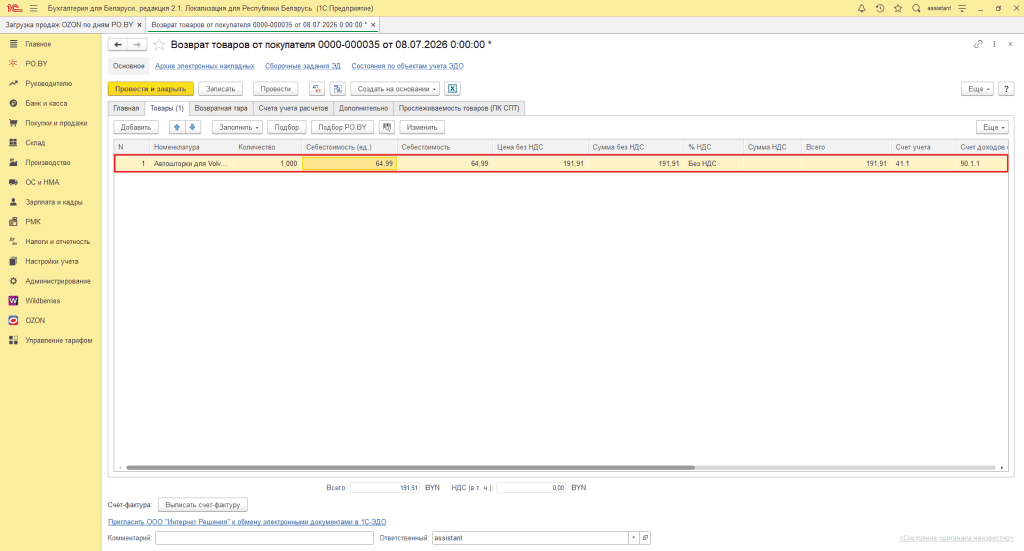Open the main hamburger menu
The height and width of the screenshot is (551, 1024).
(33, 8)
